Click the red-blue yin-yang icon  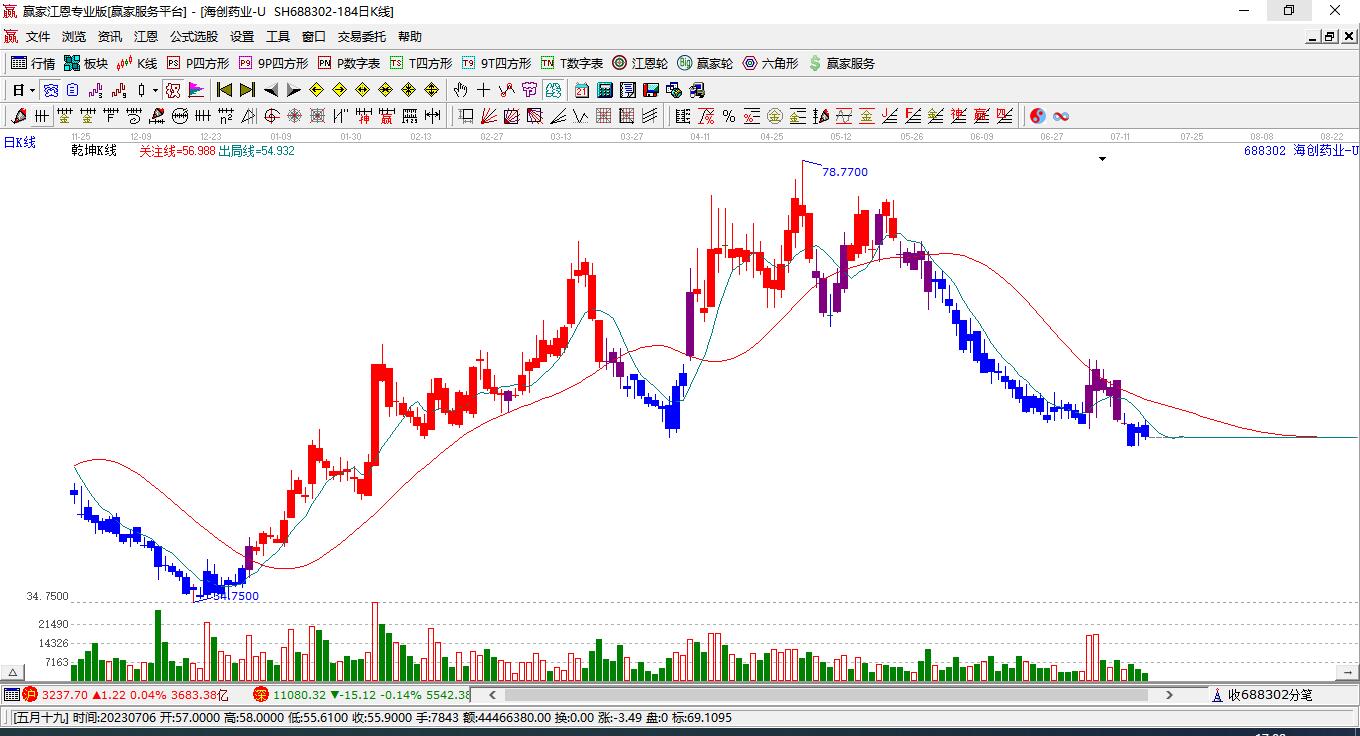(x=1038, y=116)
